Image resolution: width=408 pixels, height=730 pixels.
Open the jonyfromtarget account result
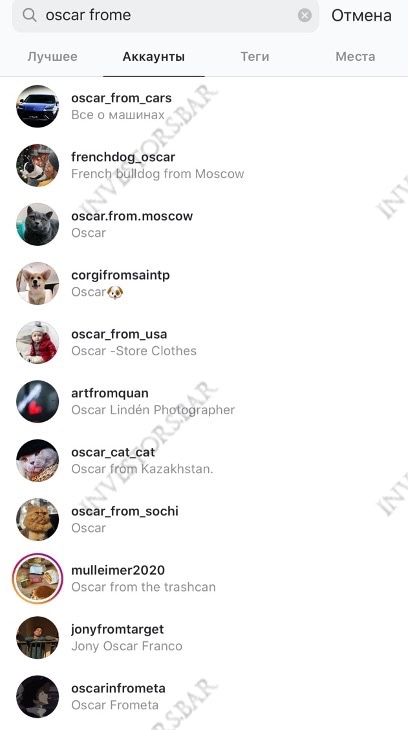204,637
